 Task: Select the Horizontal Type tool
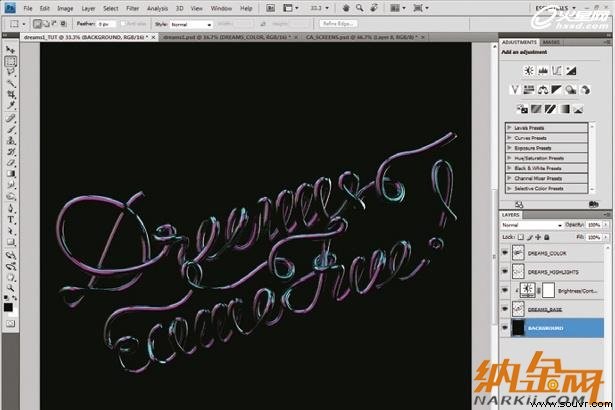[x=11, y=220]
